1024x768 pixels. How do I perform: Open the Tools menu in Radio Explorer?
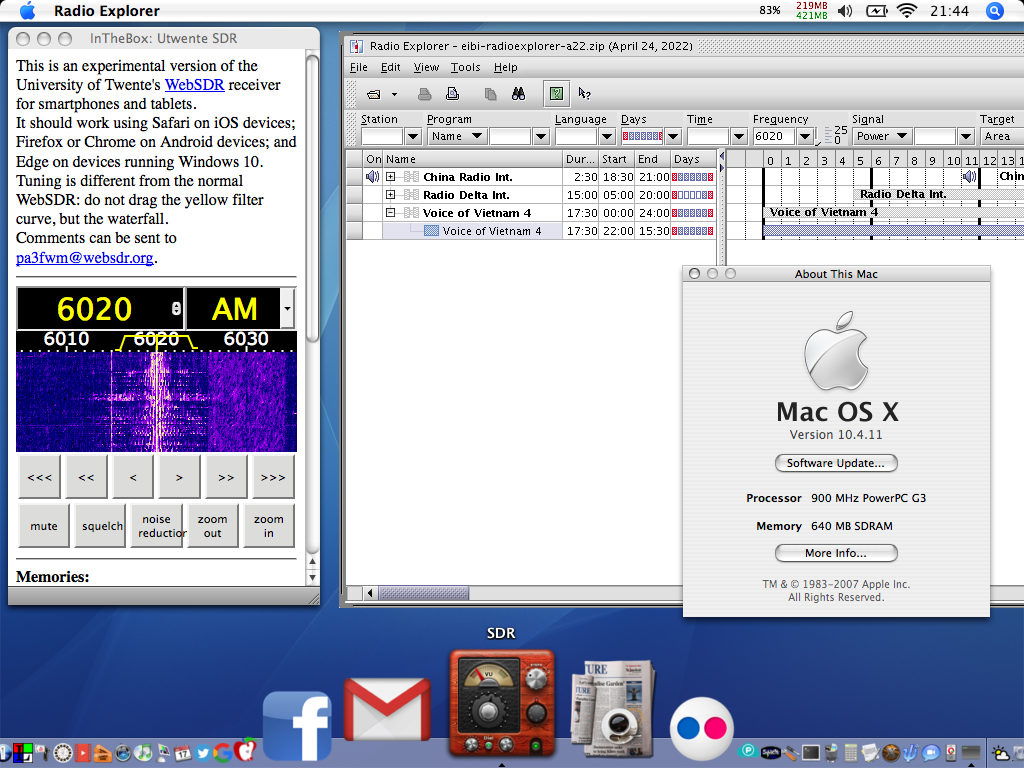pos(465,67)
